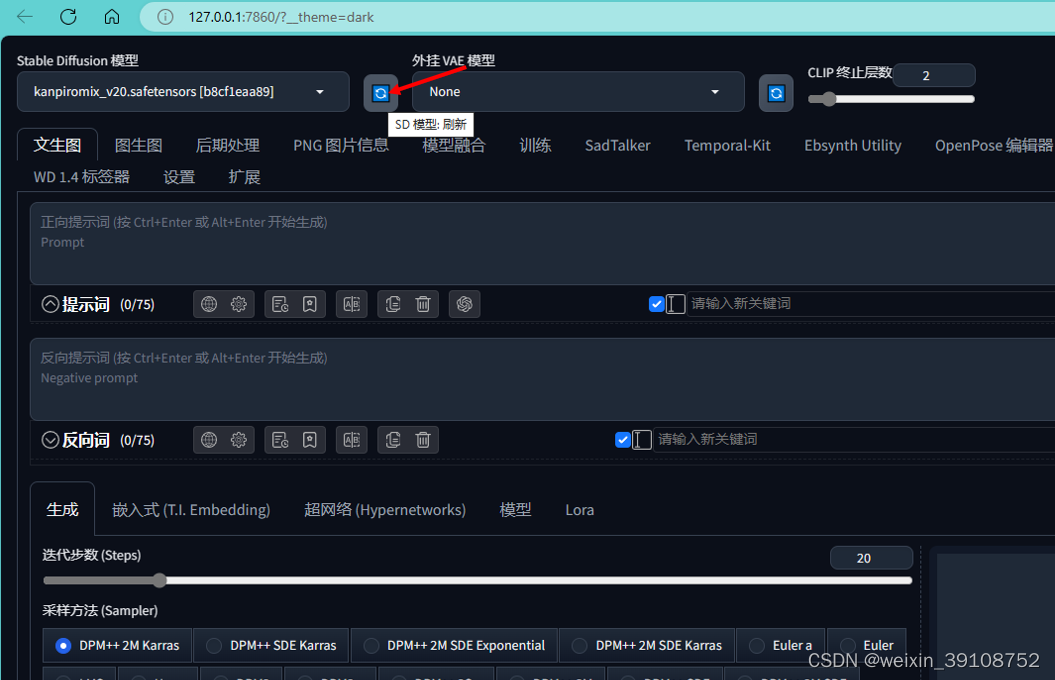Screen dimensions: 1055x680
Task: Open PNG 图片信息 tab
Action: click(x=340, y=145)
